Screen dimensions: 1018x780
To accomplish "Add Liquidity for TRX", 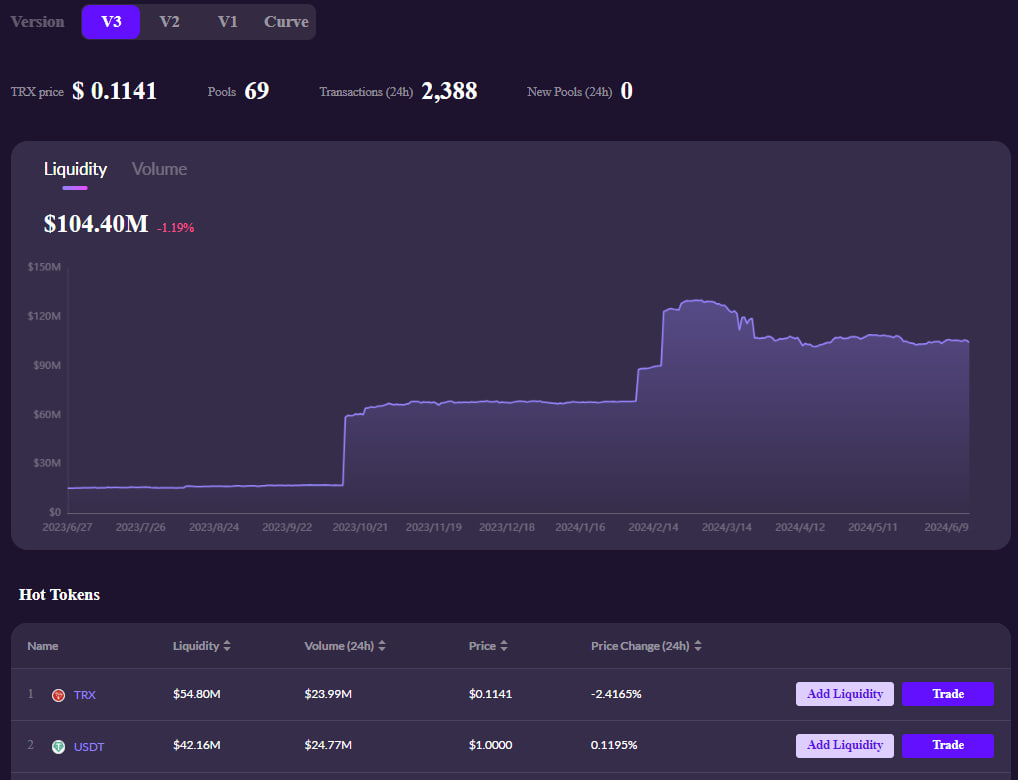I will [x=845, y=694].
